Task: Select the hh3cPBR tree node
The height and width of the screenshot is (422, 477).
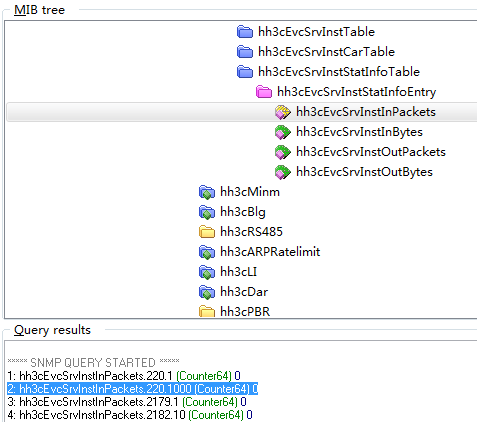Action: [x=245, y=312]
